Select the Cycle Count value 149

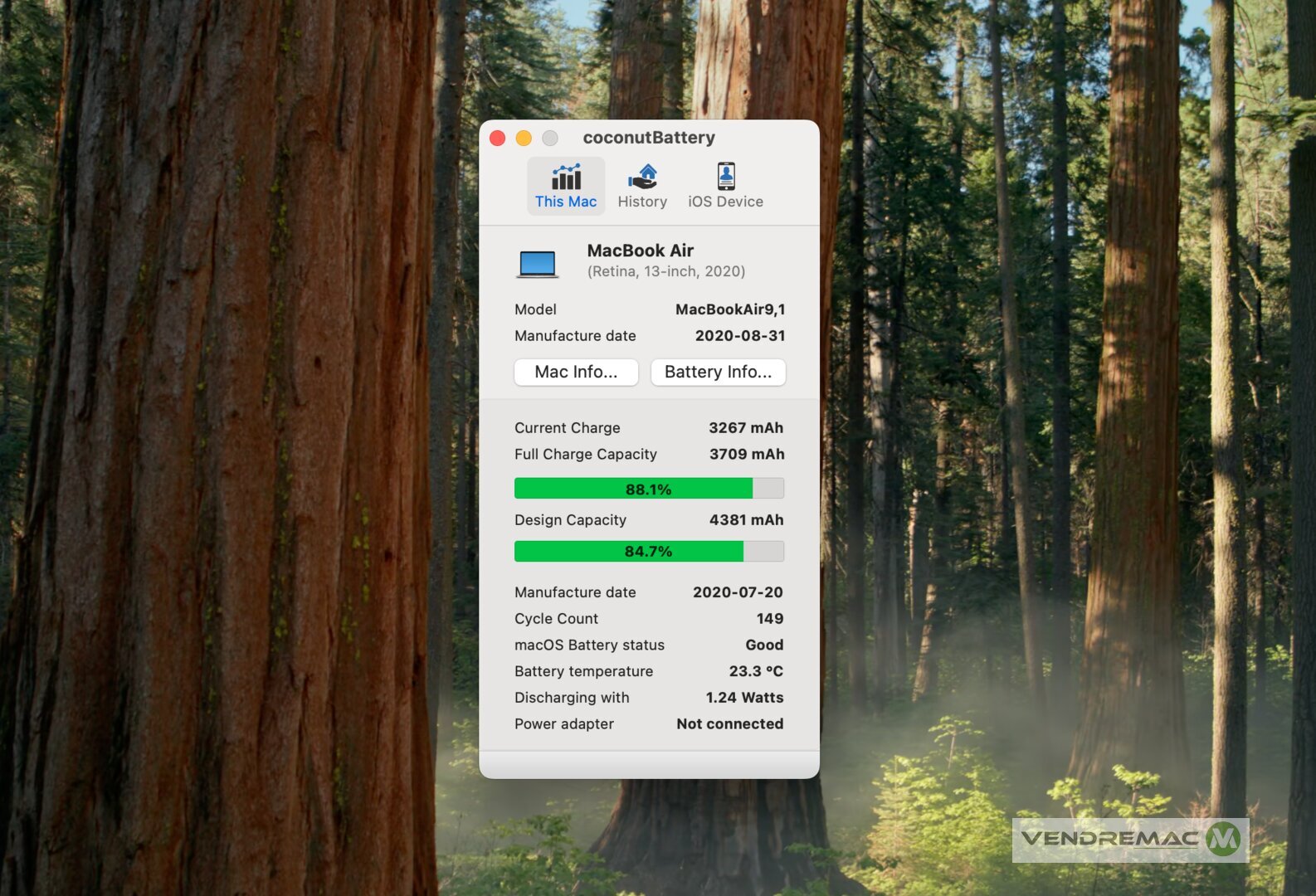tap(769, 619)
